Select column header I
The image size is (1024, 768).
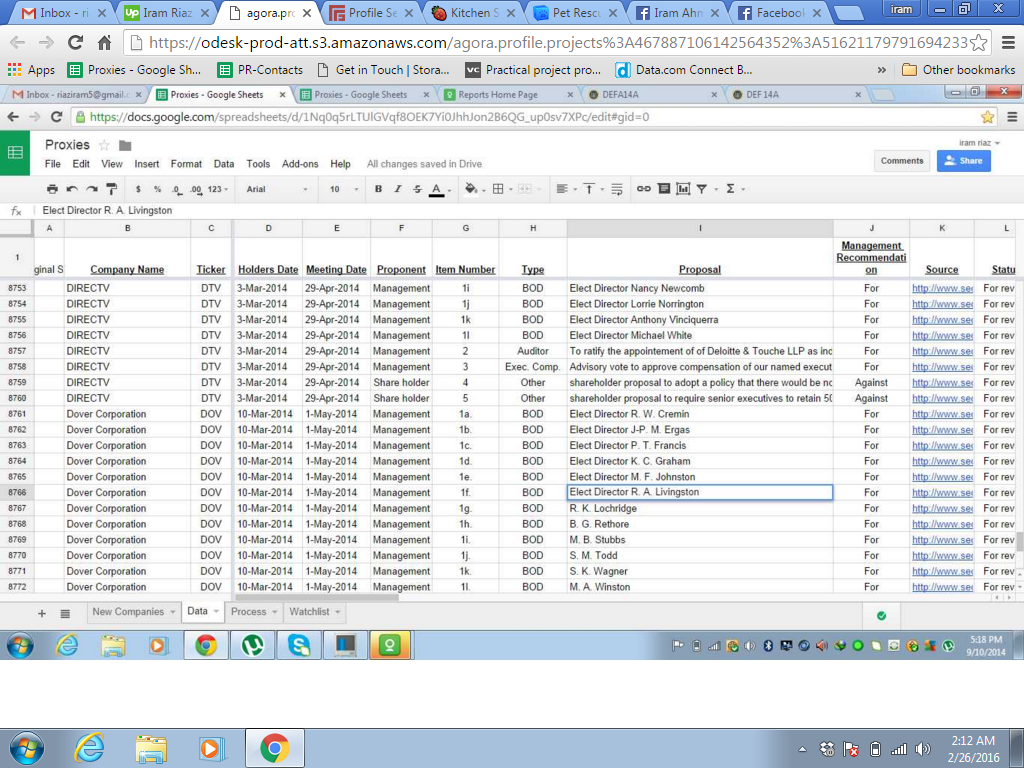pyautogui.click(x=700, y=228)
